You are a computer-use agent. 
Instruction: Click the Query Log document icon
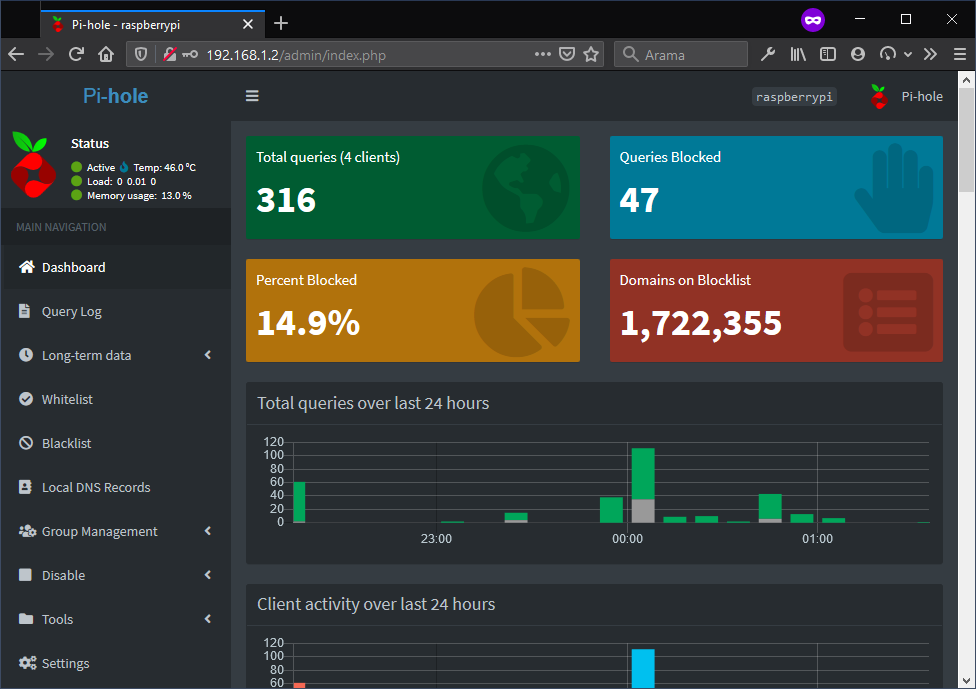[24, 311]
